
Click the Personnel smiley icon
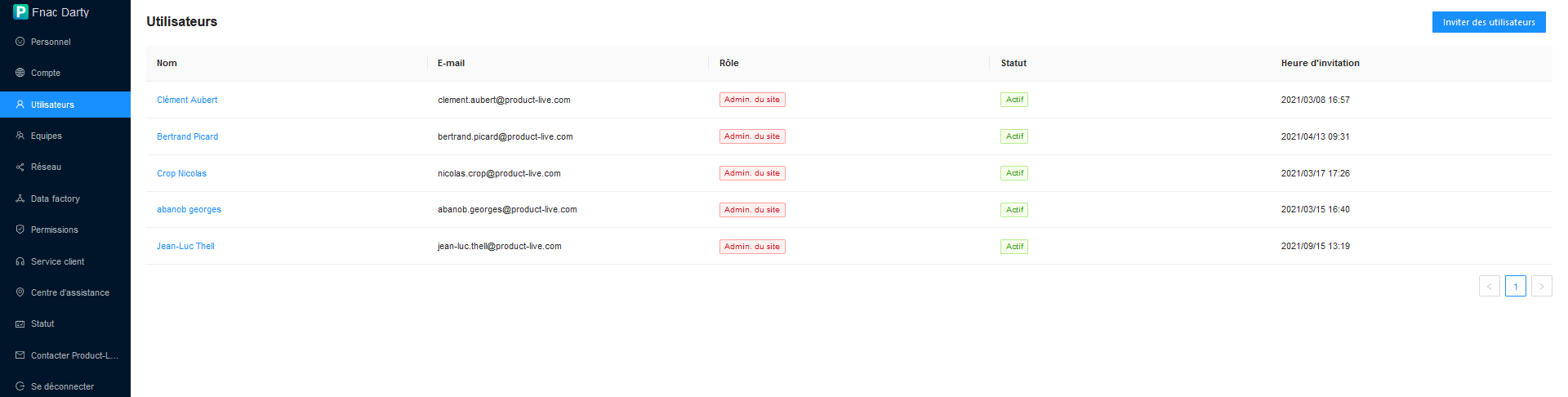[20, 42]
